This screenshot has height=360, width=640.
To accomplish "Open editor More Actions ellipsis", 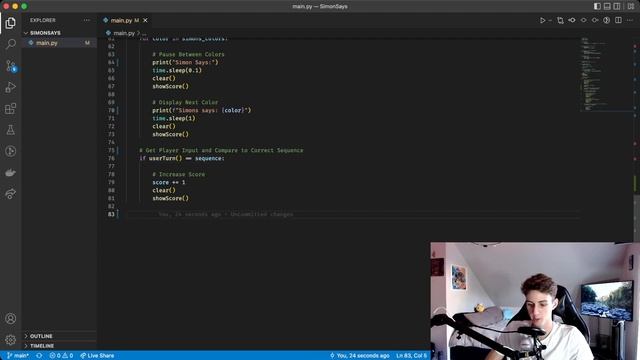I will 630,20.
